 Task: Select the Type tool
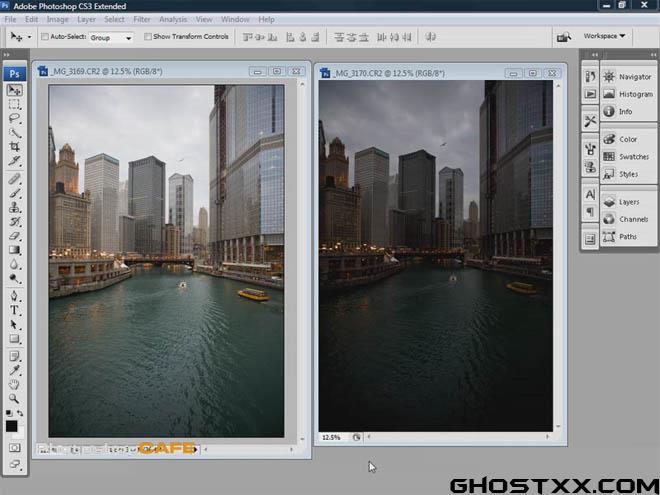coord(14,311)
